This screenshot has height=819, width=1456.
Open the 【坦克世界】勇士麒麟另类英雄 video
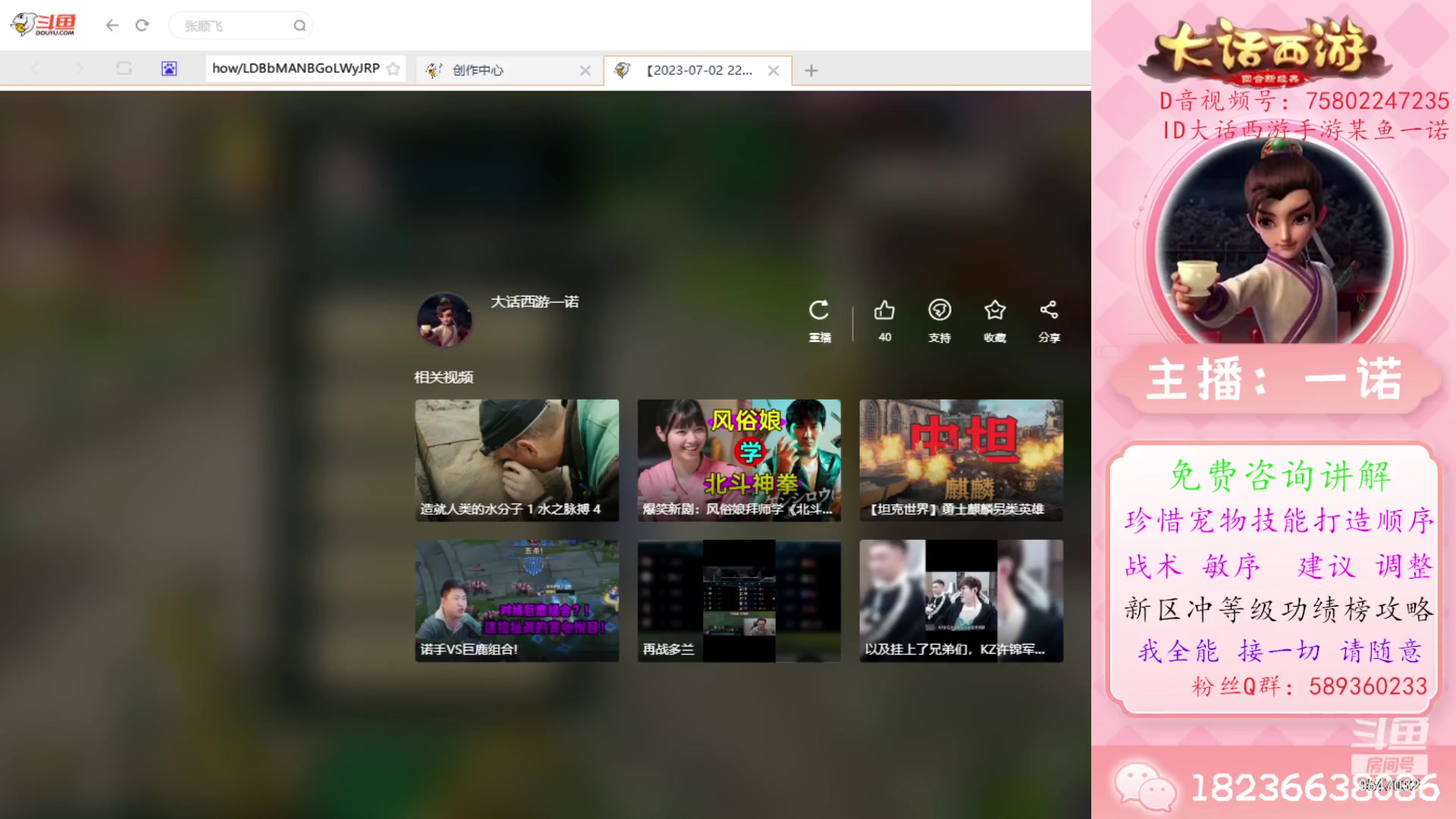(x=962, y=460)
